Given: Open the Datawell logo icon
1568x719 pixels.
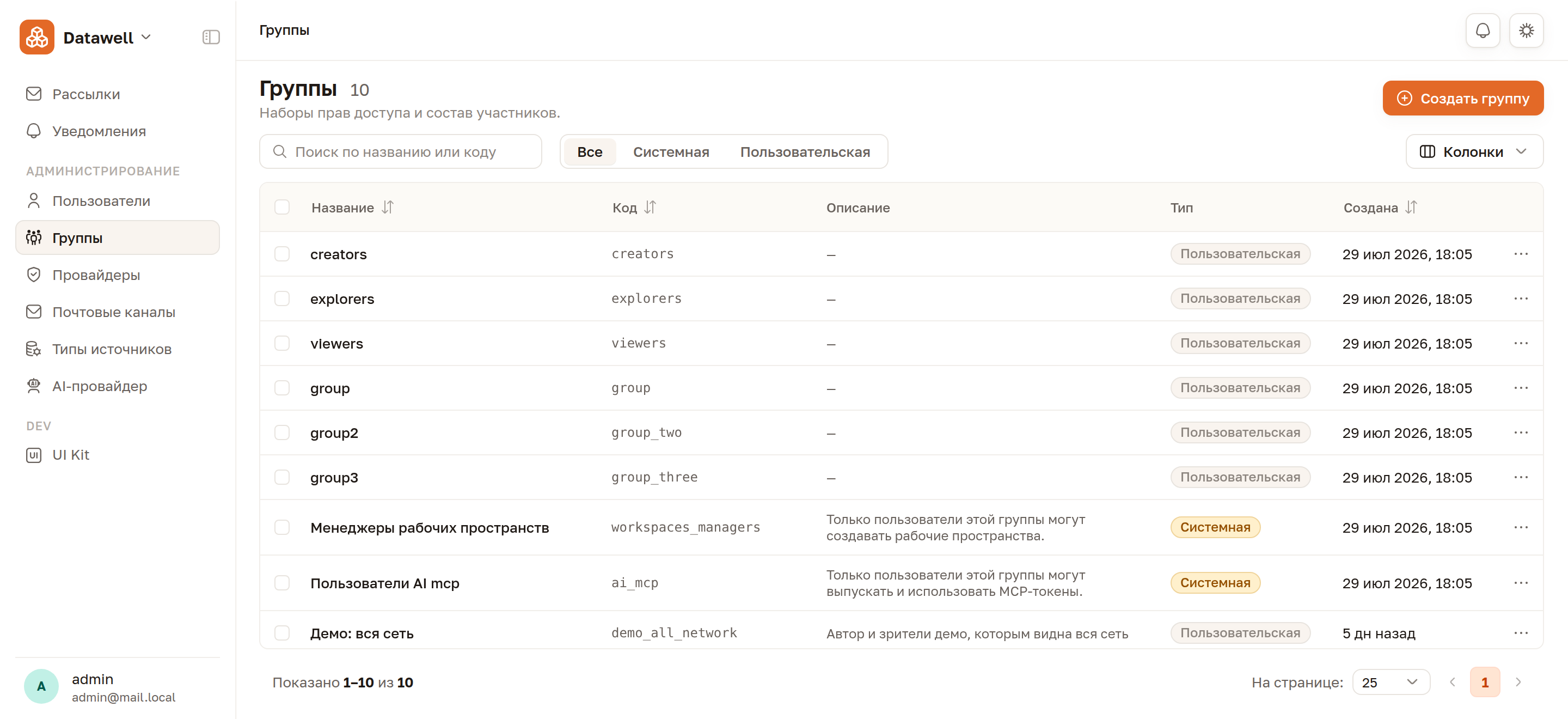Looking at the screenshot, I should click(x=37, y=37).
